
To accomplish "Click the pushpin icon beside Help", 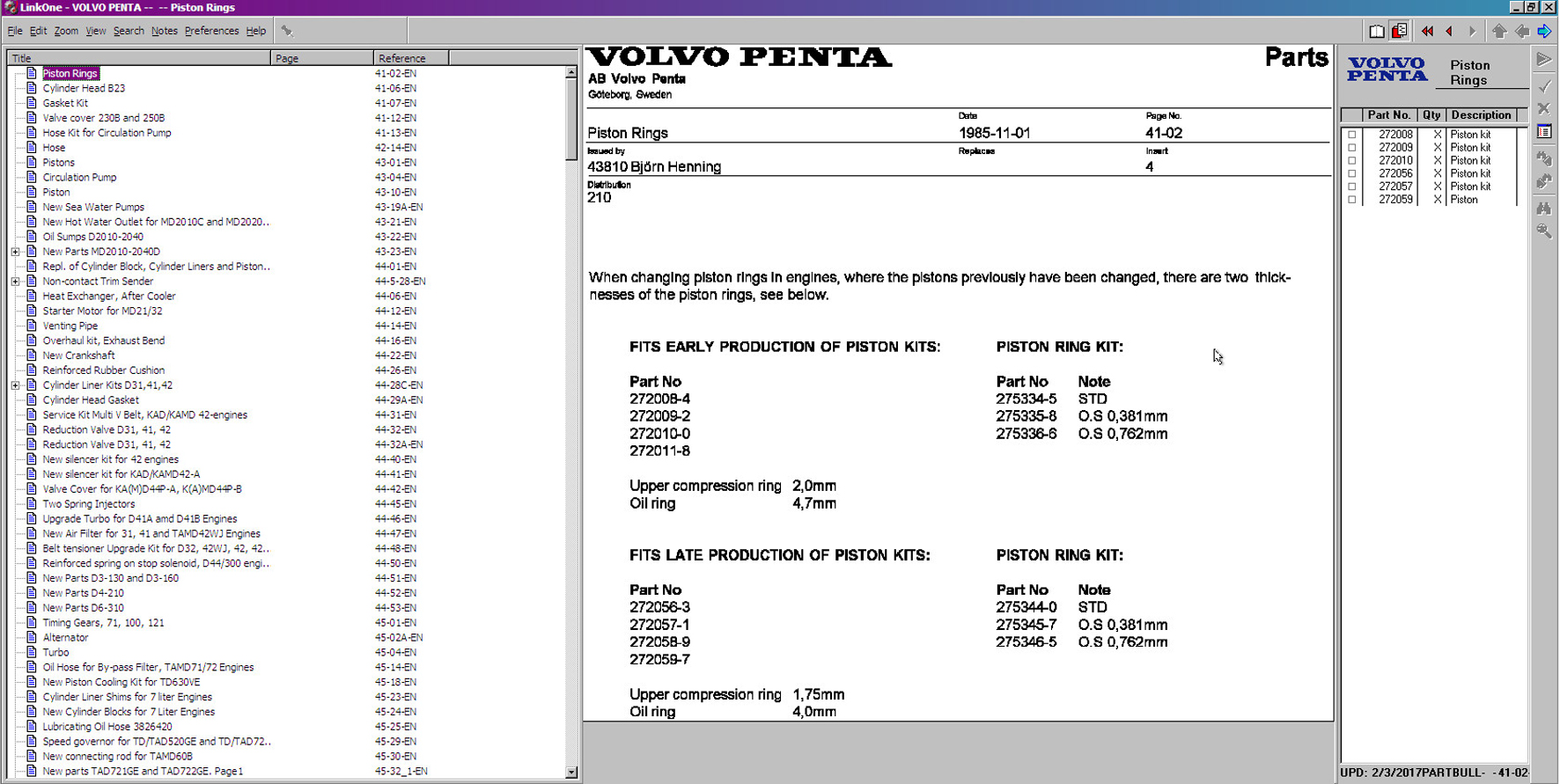I will click(287, 31).
